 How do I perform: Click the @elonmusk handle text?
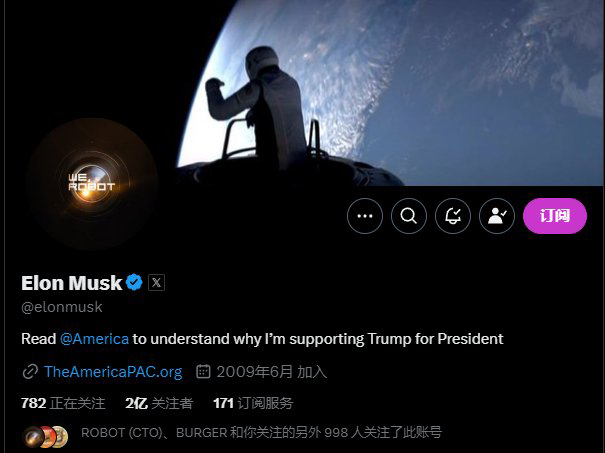[62, 307]
